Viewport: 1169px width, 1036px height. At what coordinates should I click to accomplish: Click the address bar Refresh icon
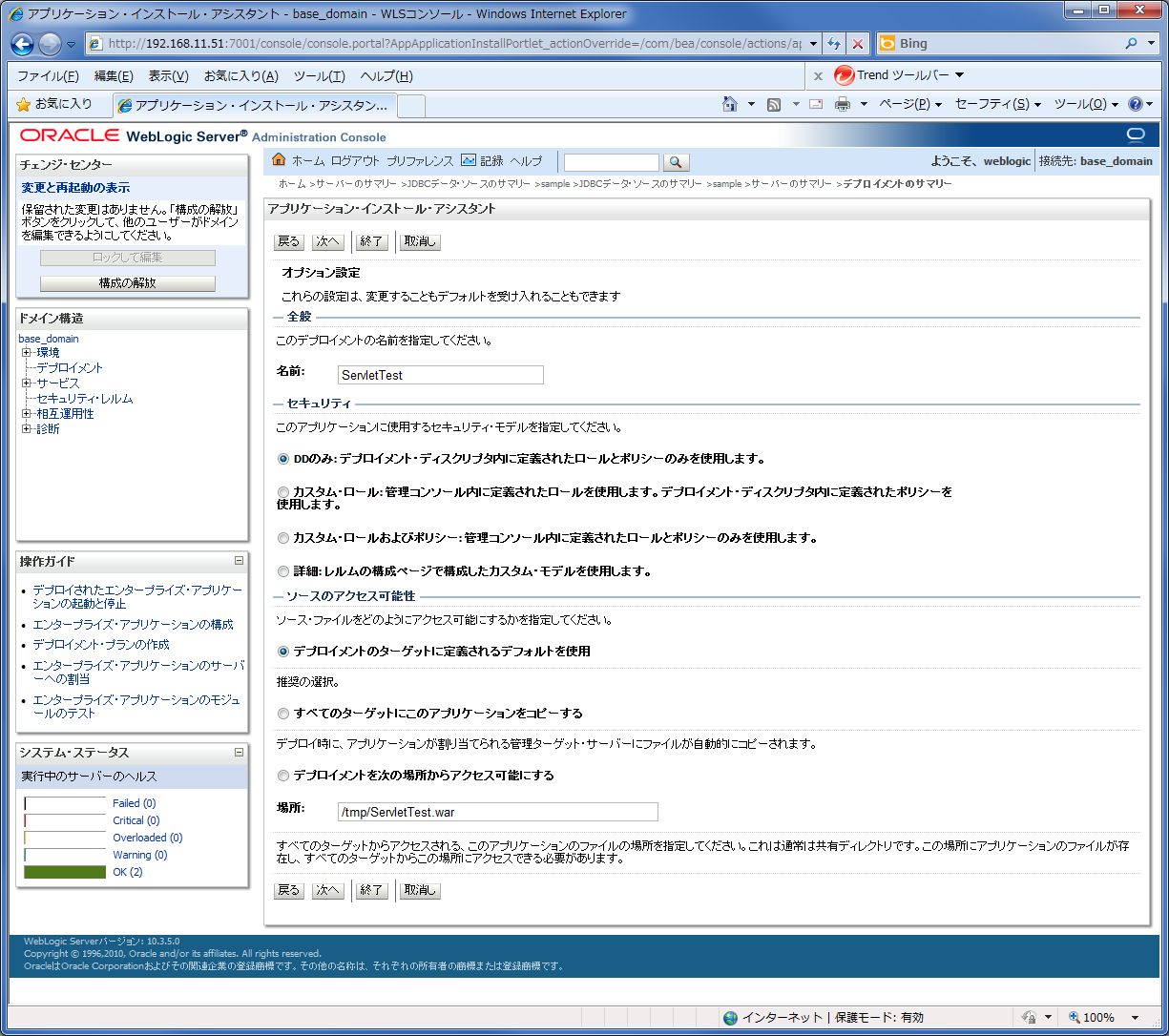[834, 44]
